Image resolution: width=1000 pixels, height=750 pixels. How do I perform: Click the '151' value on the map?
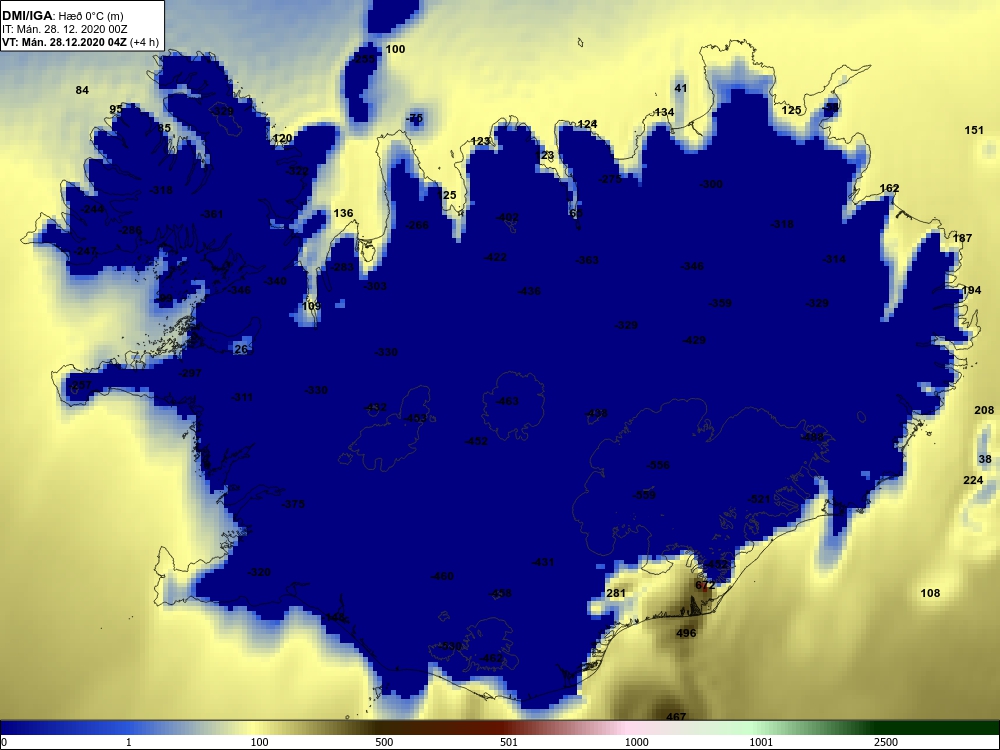click(x=974, y=130)
